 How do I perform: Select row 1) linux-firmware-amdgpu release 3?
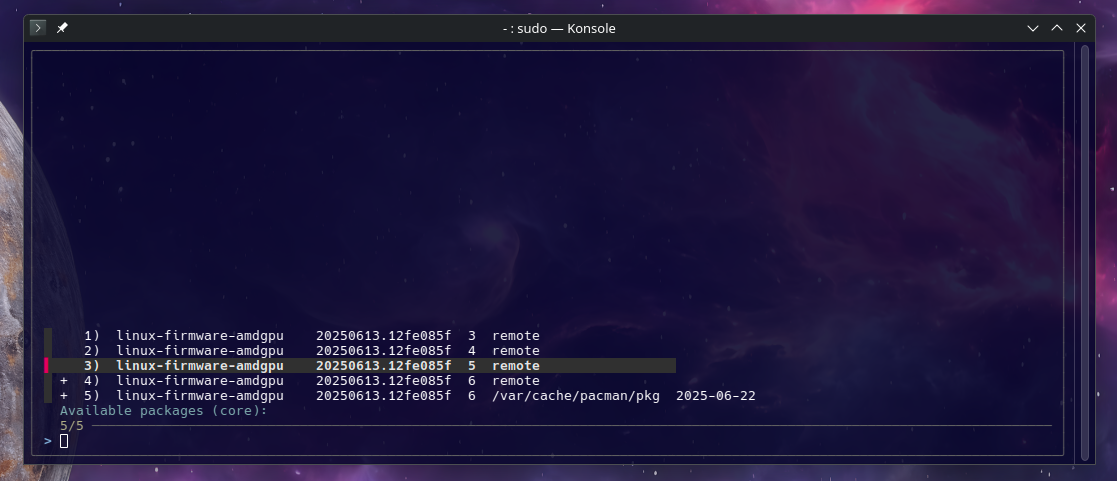tap(311, 336)
